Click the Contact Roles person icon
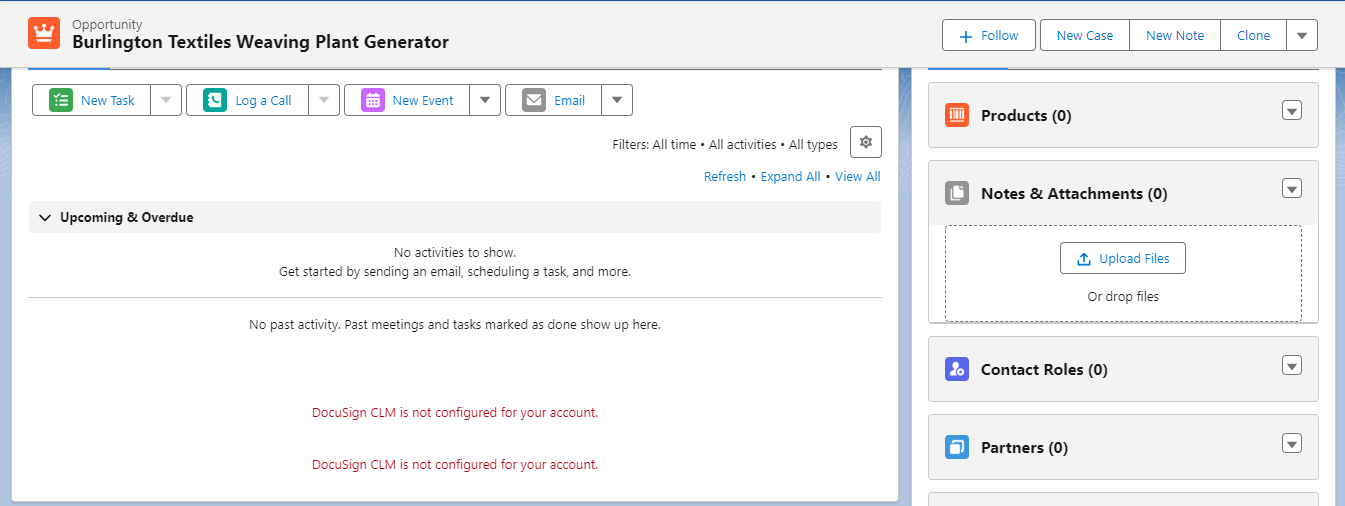 tap(957, 369)
